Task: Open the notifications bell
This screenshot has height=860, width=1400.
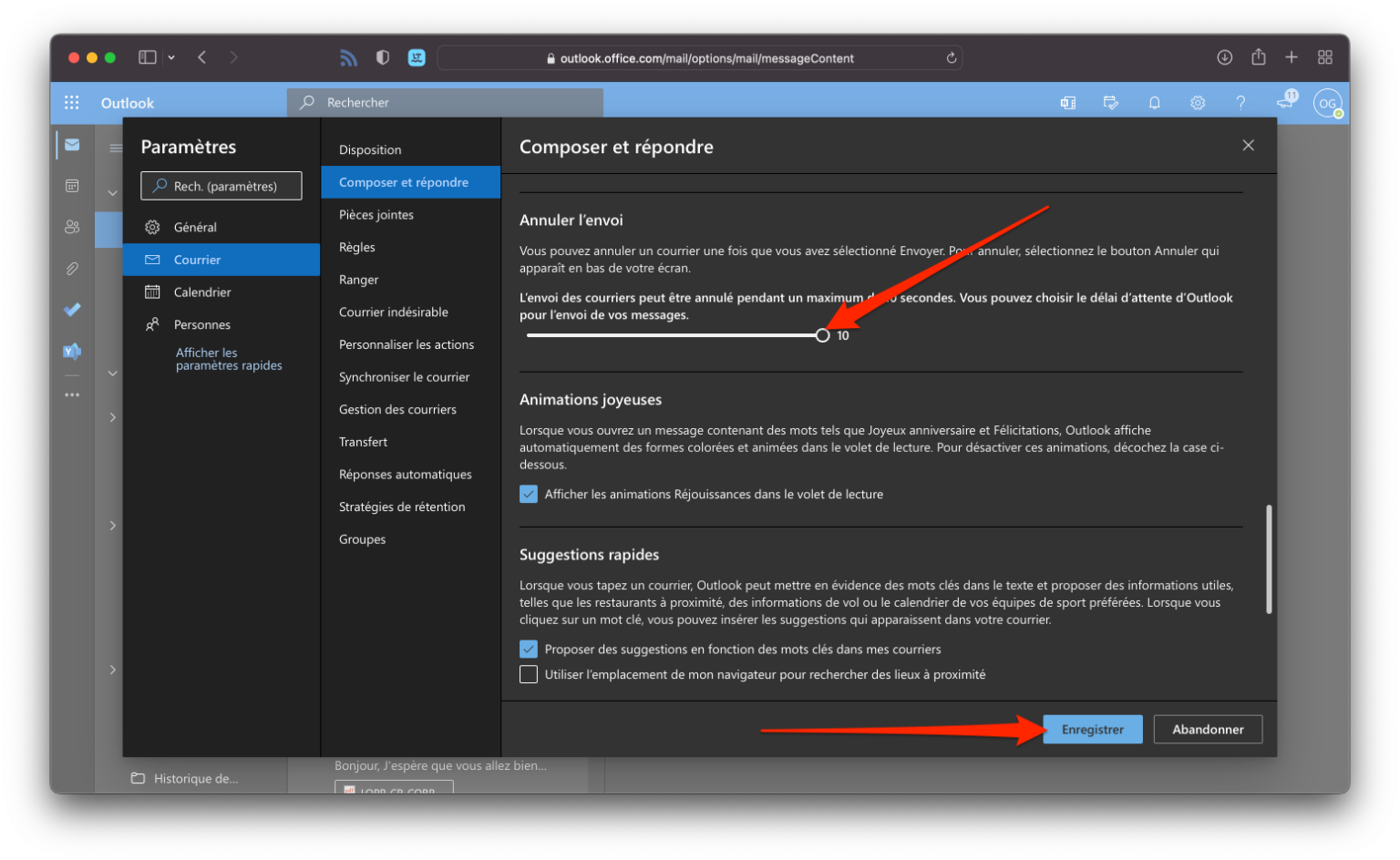Action: (x=1155, y=103)
